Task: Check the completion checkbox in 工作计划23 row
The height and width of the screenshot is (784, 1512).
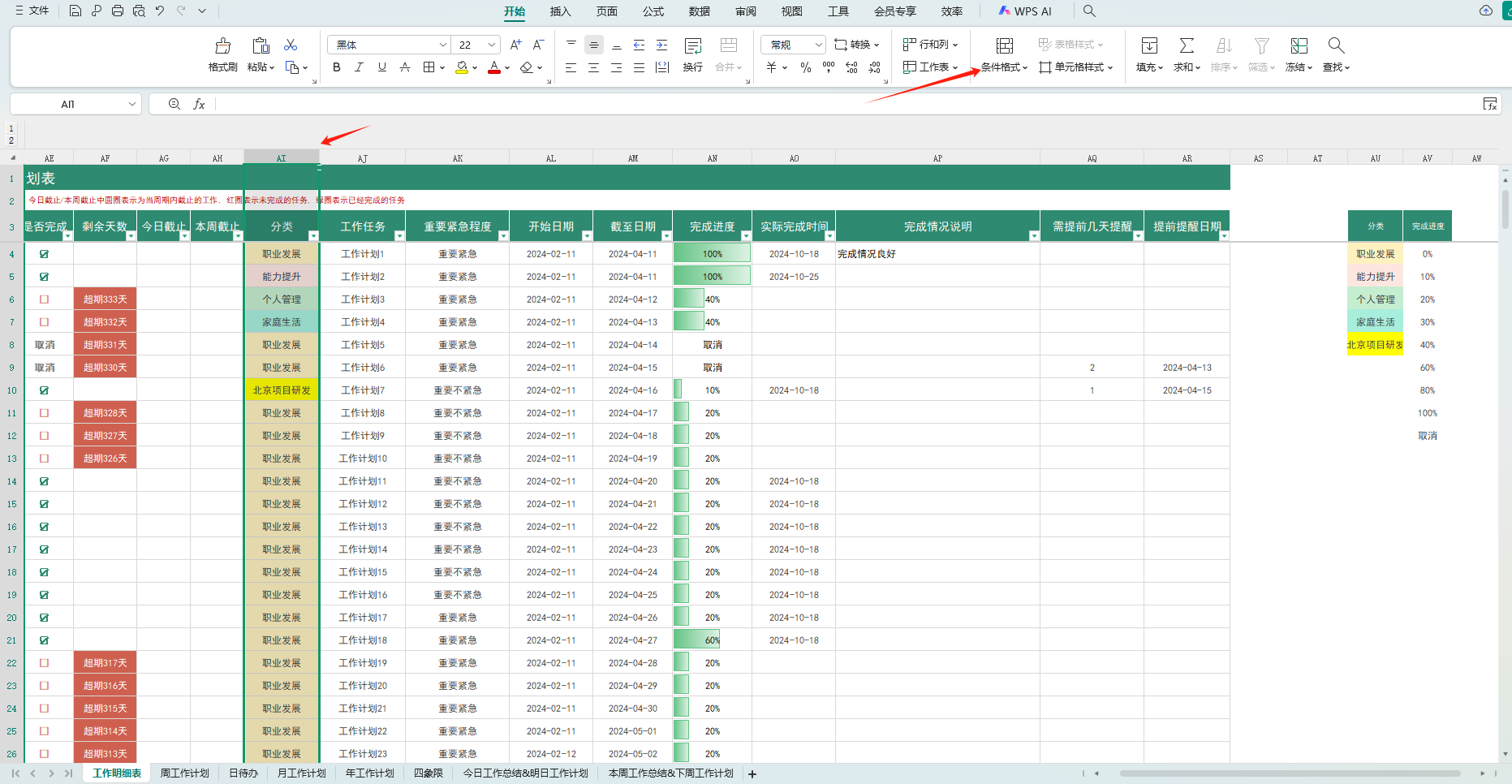Action: (45, 754)
